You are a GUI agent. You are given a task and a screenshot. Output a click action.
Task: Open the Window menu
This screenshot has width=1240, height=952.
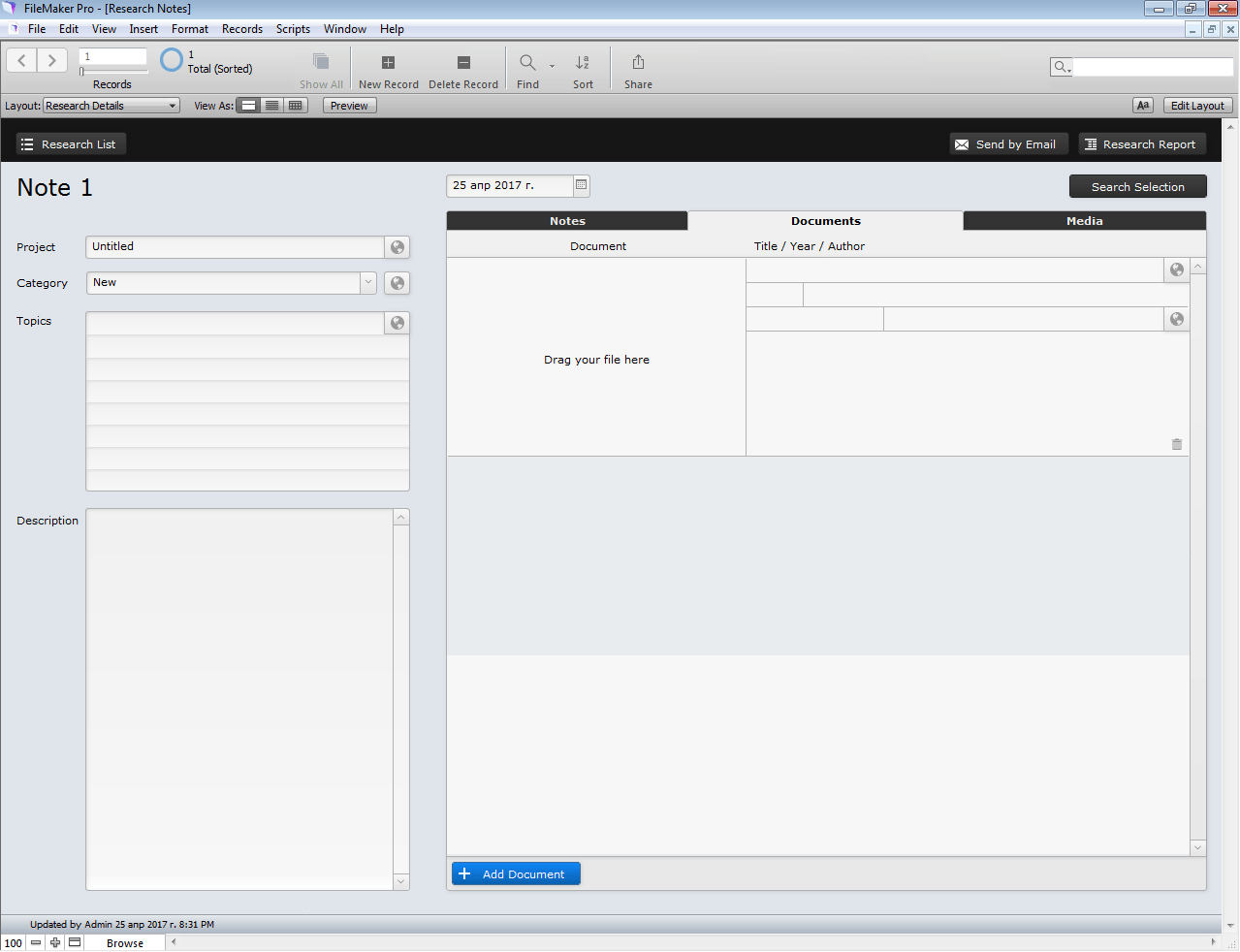345,29
